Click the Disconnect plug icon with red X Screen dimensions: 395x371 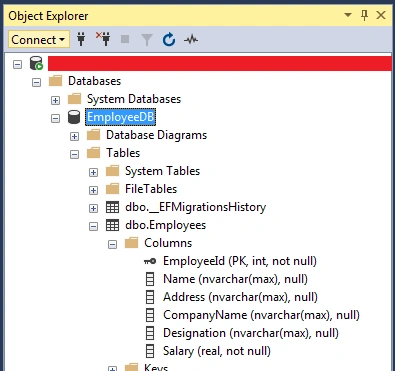103,39
